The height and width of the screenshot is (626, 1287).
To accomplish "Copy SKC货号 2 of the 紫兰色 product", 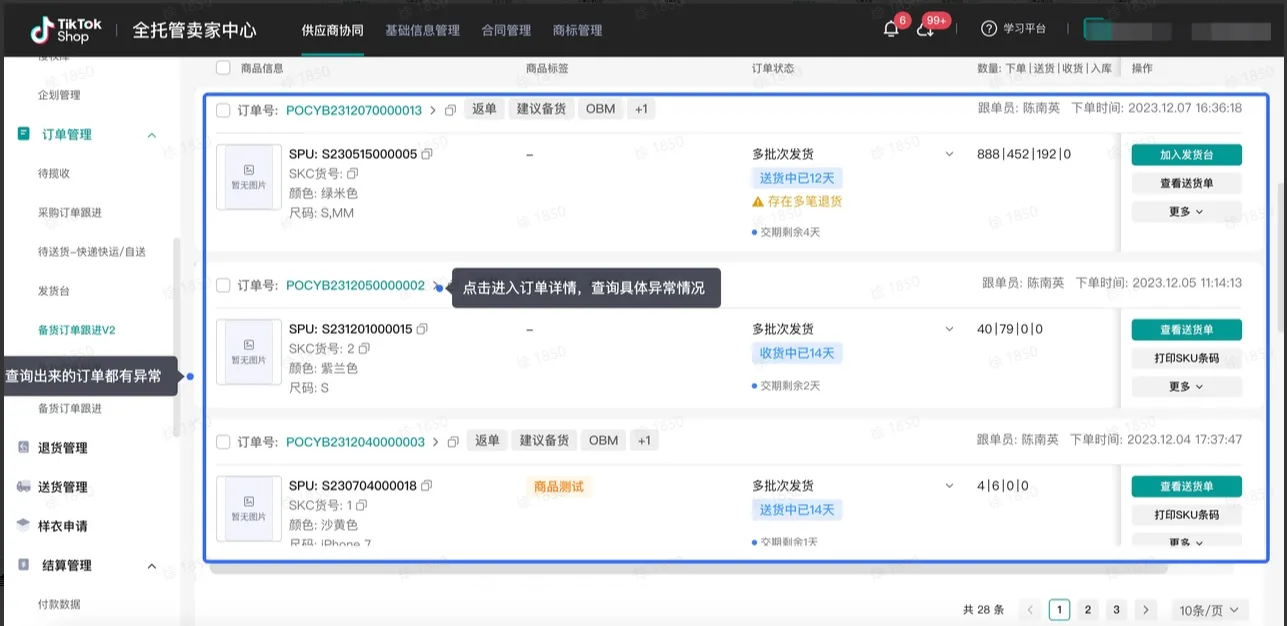I will coord(364,349).
